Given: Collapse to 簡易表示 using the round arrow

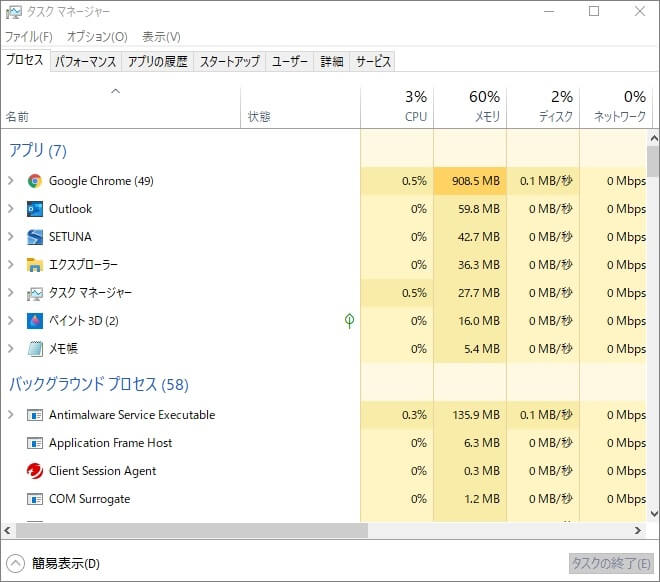Looking at the screenshot, I should point(16,563).
